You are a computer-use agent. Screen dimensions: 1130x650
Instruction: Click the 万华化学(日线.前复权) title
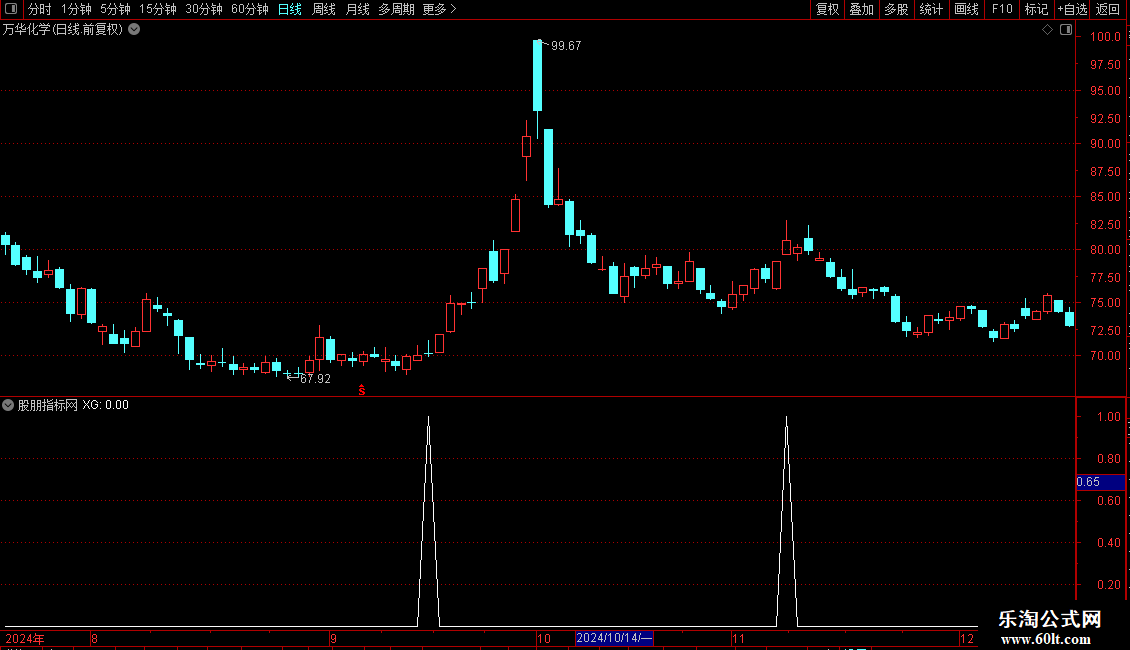click(63, 30)
